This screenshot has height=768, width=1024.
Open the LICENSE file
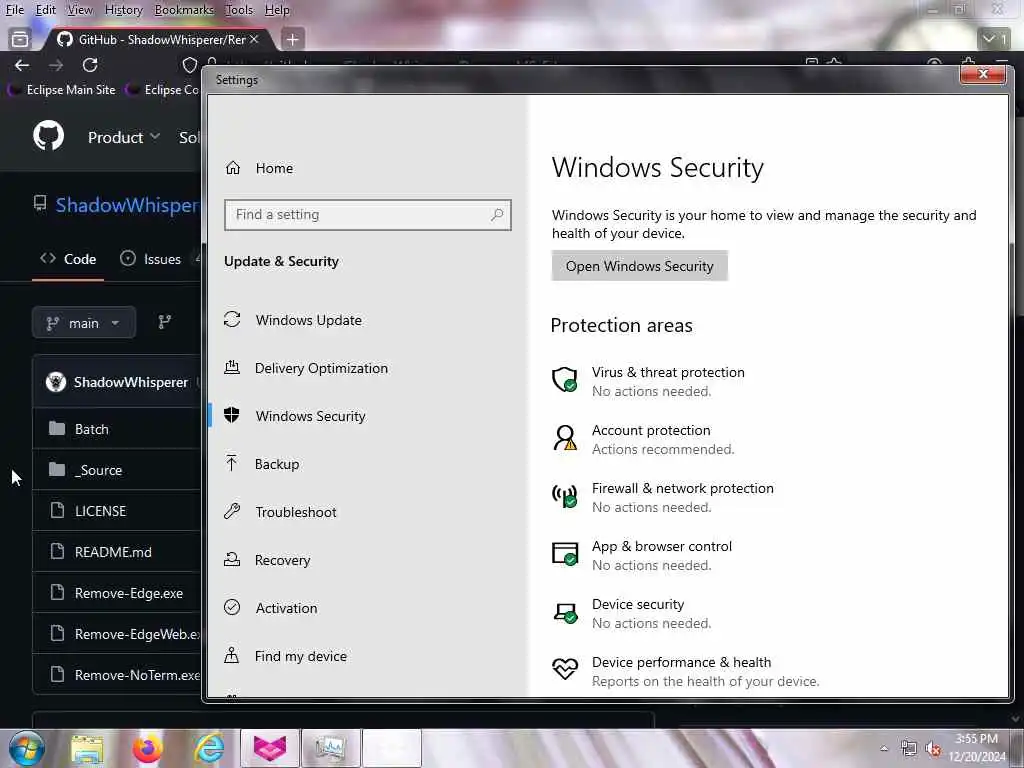tap(101, 511)
